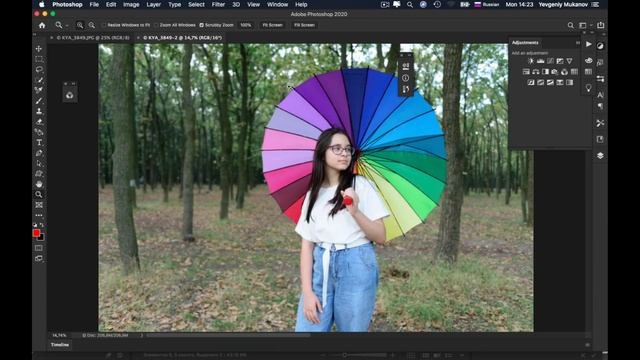
Task: Click the search icon in options bar
Action: [x=570, y=25]
